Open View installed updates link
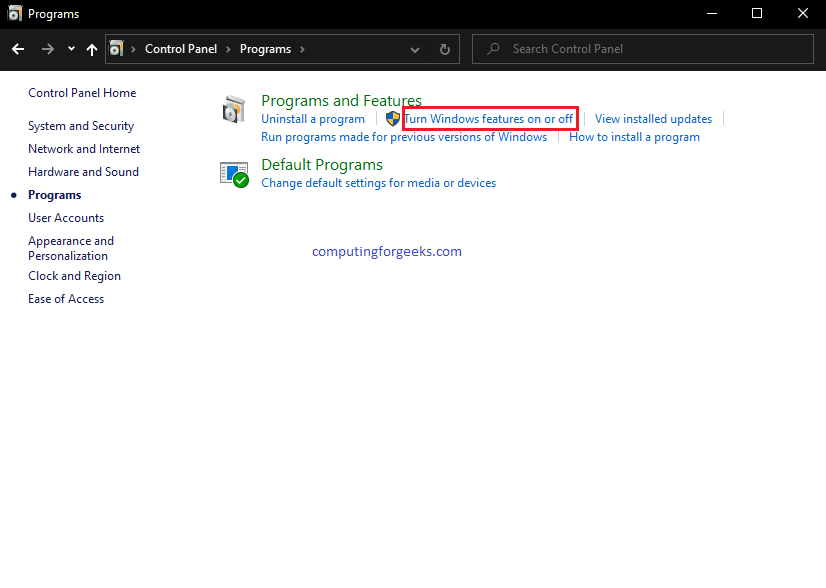Screen dimensions: 826x588 [653, 119]
